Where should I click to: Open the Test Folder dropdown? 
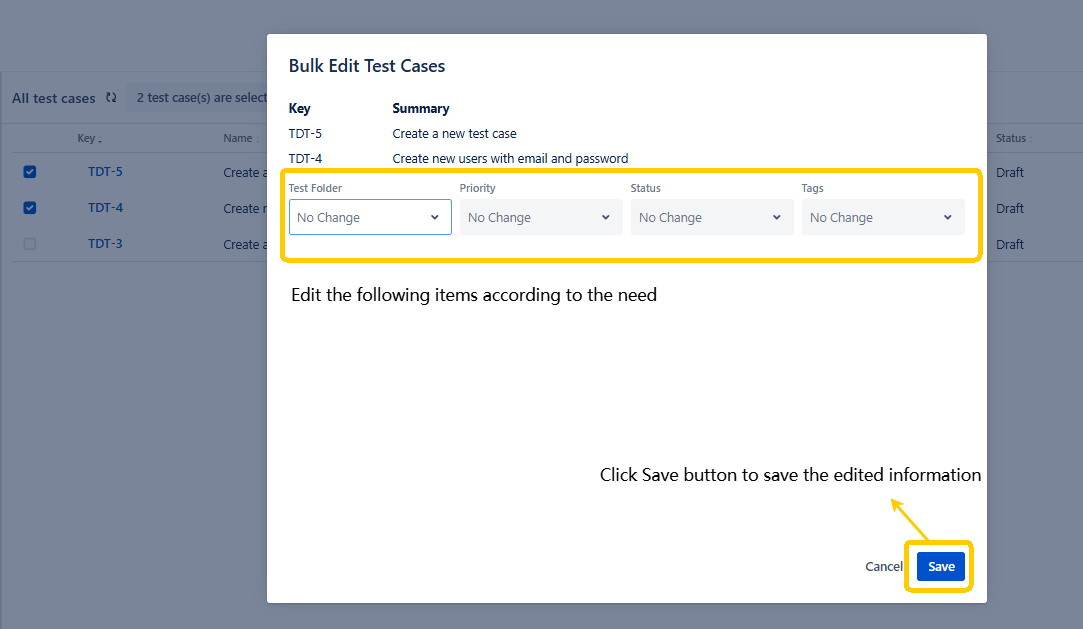[x=370, y=217]
